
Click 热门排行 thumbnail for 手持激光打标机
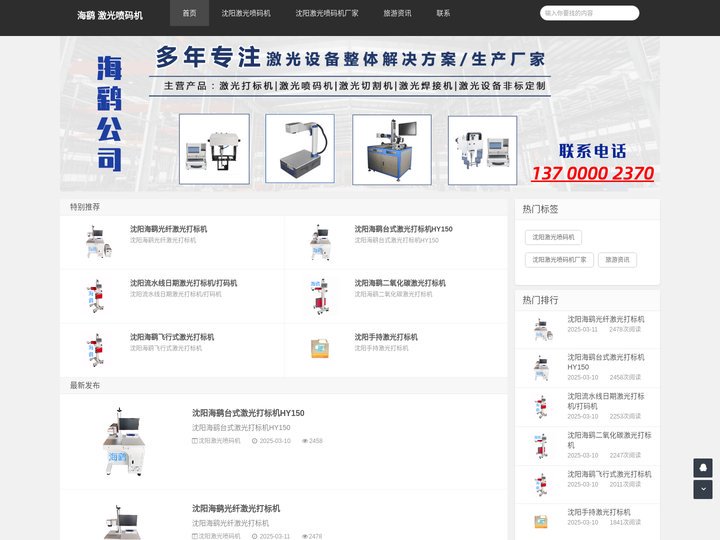541,522
